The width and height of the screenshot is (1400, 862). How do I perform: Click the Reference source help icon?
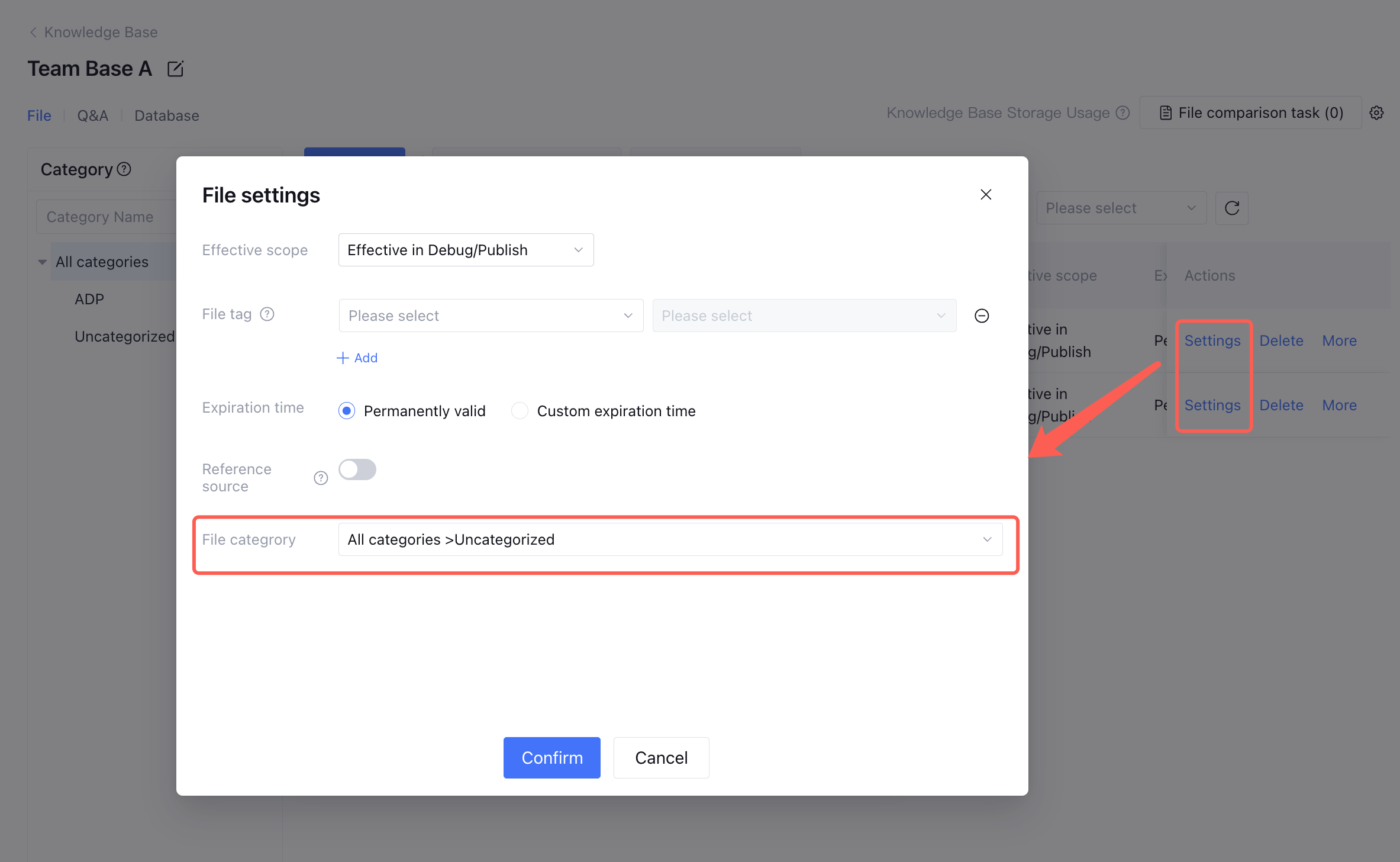point(321,478)
